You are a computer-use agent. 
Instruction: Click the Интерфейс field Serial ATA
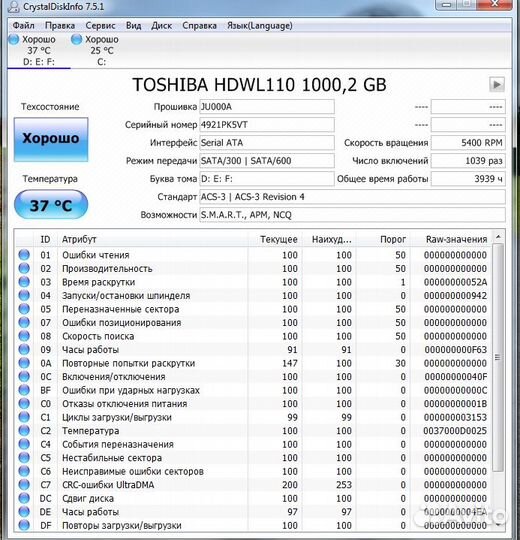pyautogui.click(x=267, y=143)
